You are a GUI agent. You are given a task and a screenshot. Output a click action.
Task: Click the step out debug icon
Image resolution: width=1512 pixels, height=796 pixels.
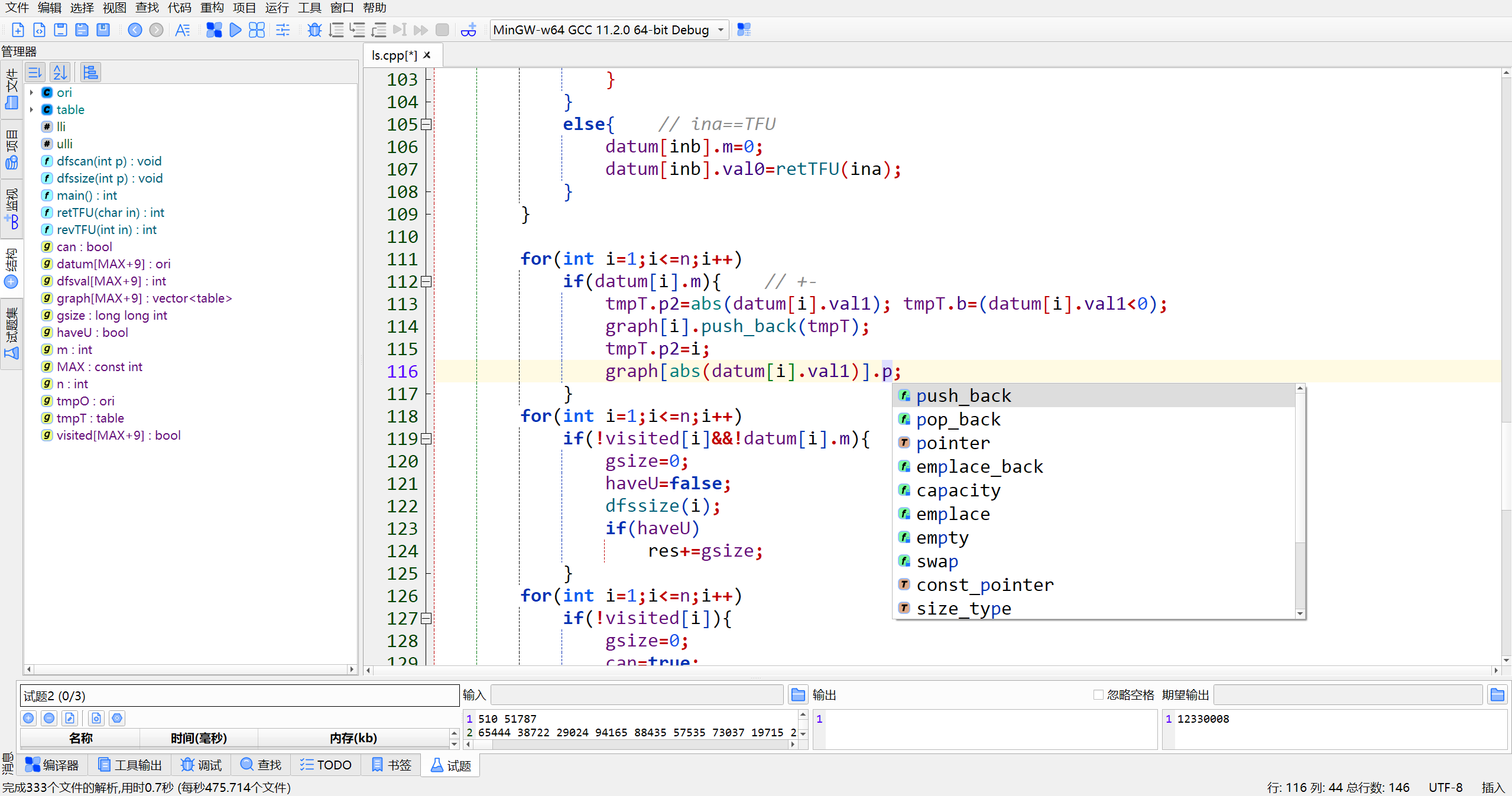[378, 30]
